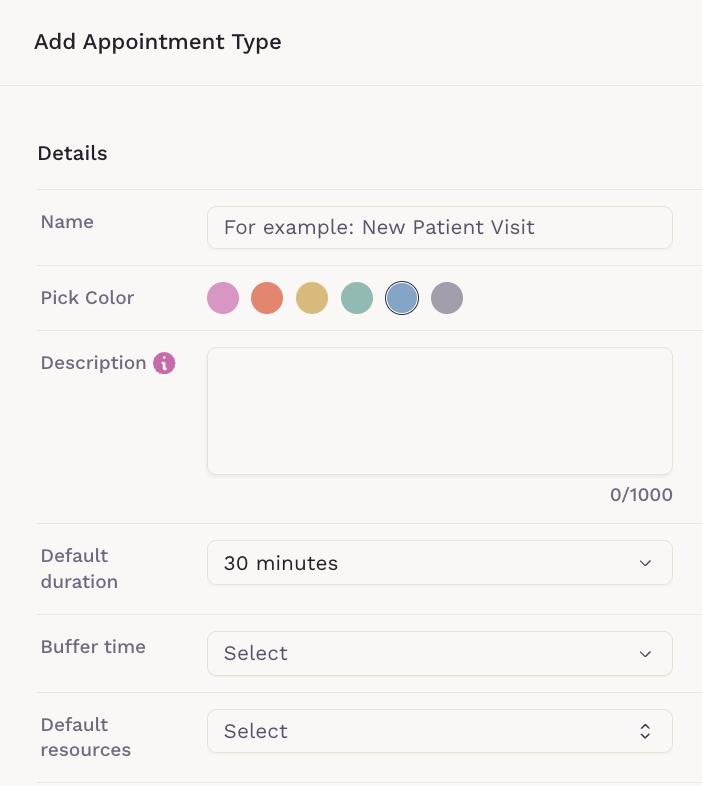Click the Details section heading

[72, 154]
